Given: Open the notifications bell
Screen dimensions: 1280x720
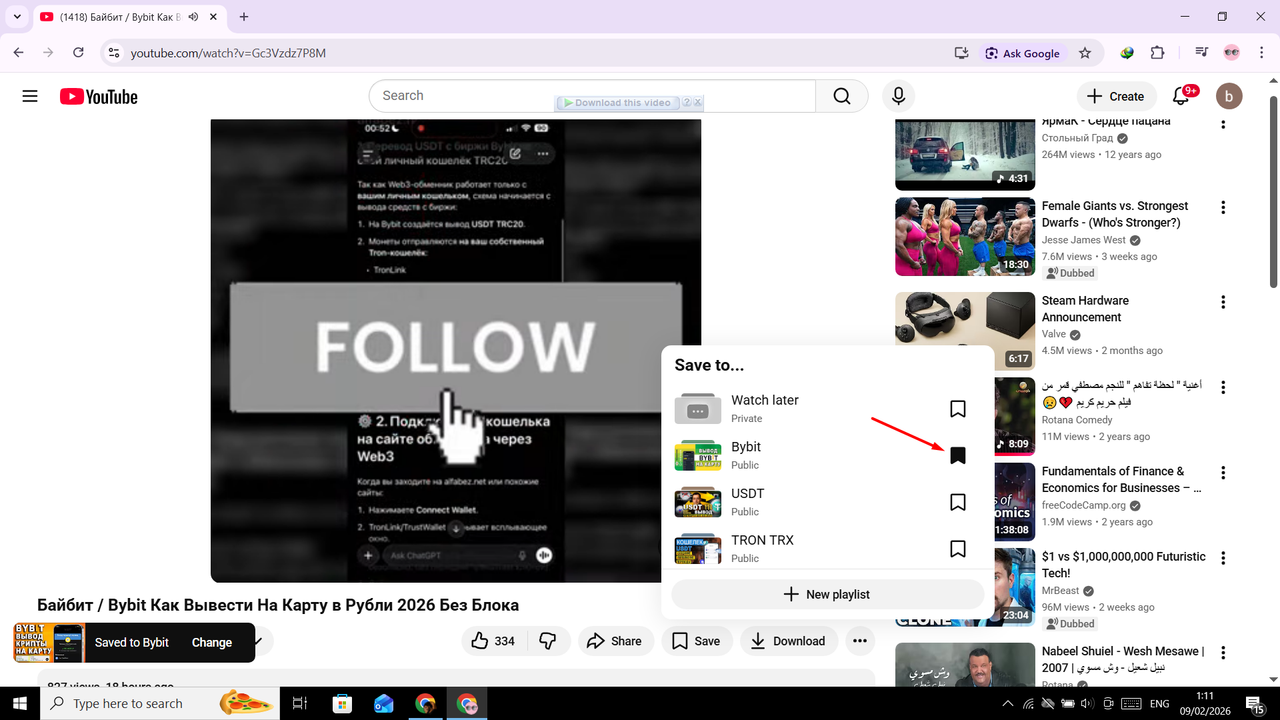Looking at the screenshot, I should [x=1180, y=96].
